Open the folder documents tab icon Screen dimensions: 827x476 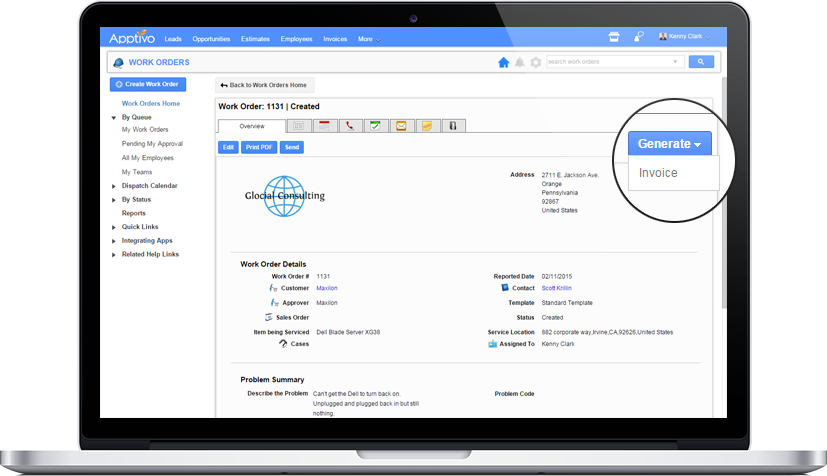click(427, 126)
